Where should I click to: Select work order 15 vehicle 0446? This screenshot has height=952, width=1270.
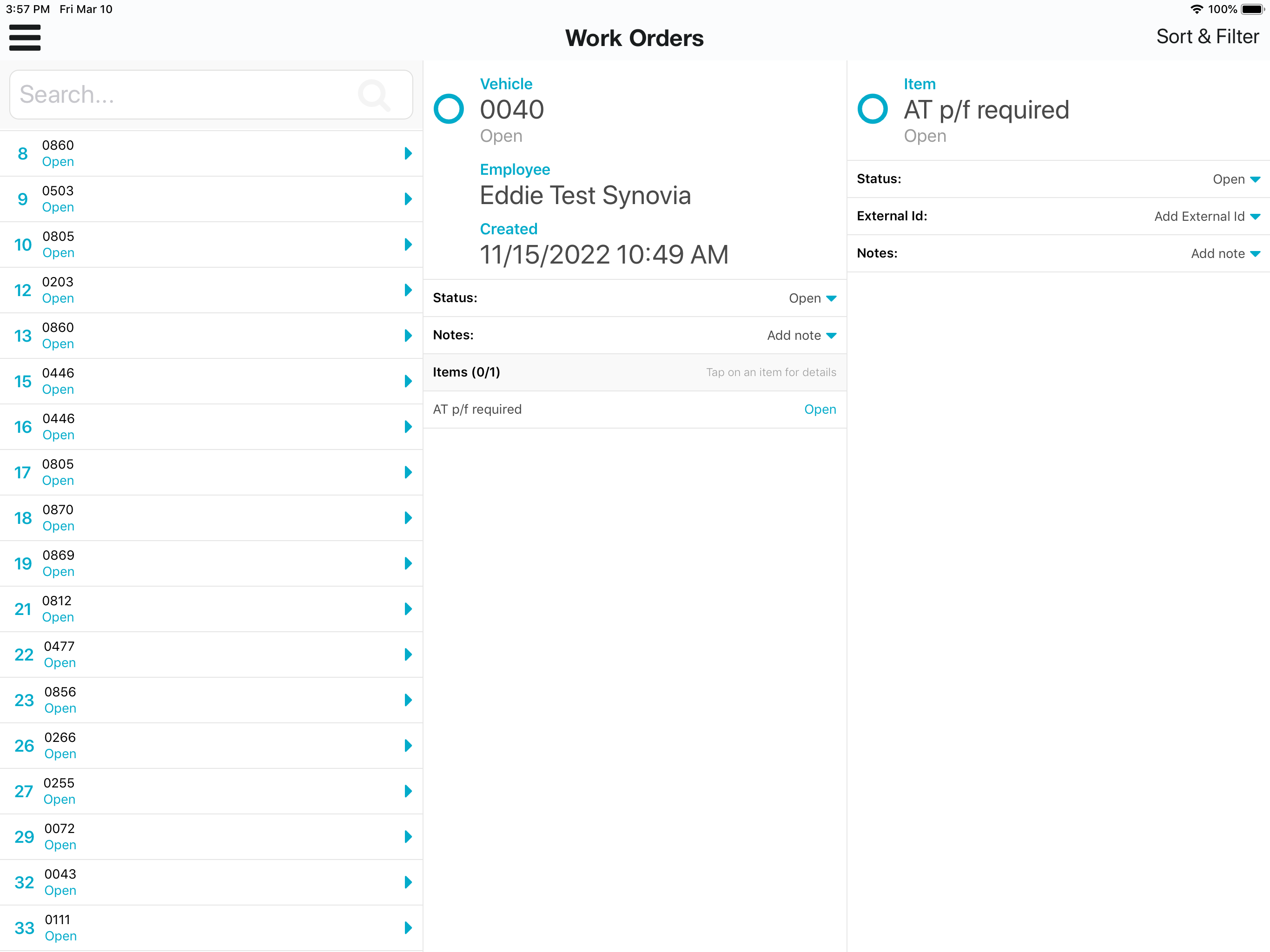(x=212, y=381)
